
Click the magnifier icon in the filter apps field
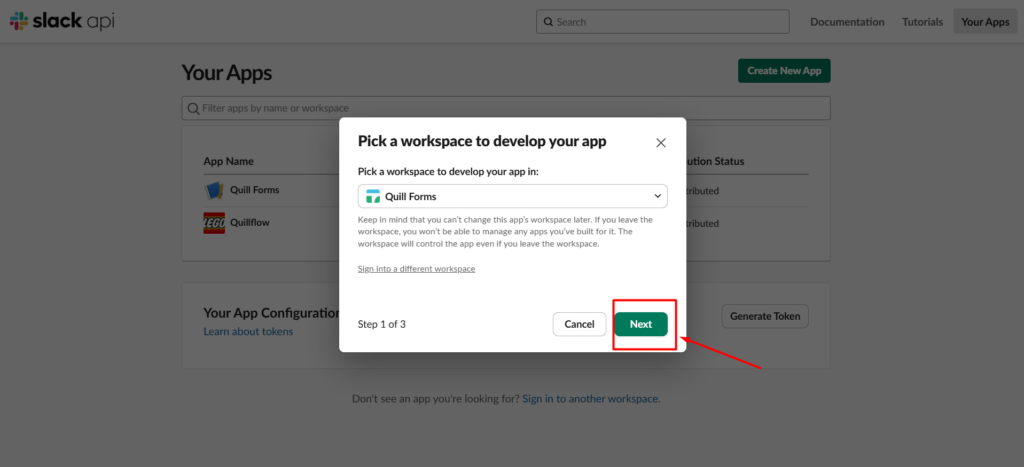[193, 108]
